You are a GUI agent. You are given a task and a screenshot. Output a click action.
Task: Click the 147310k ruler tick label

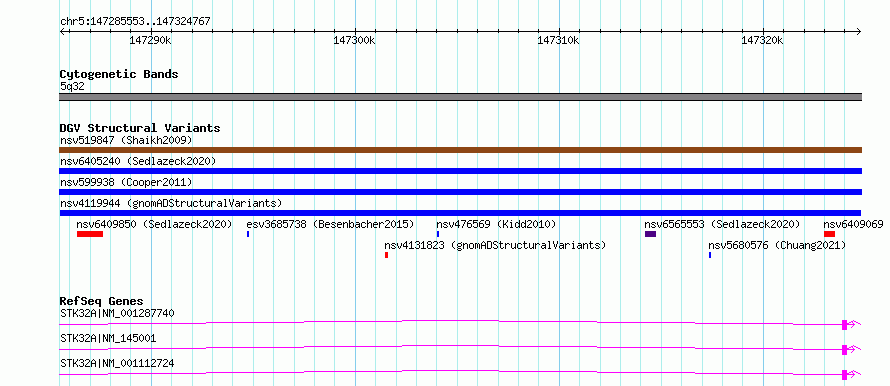pyautogui.click(x=559, y=41)
